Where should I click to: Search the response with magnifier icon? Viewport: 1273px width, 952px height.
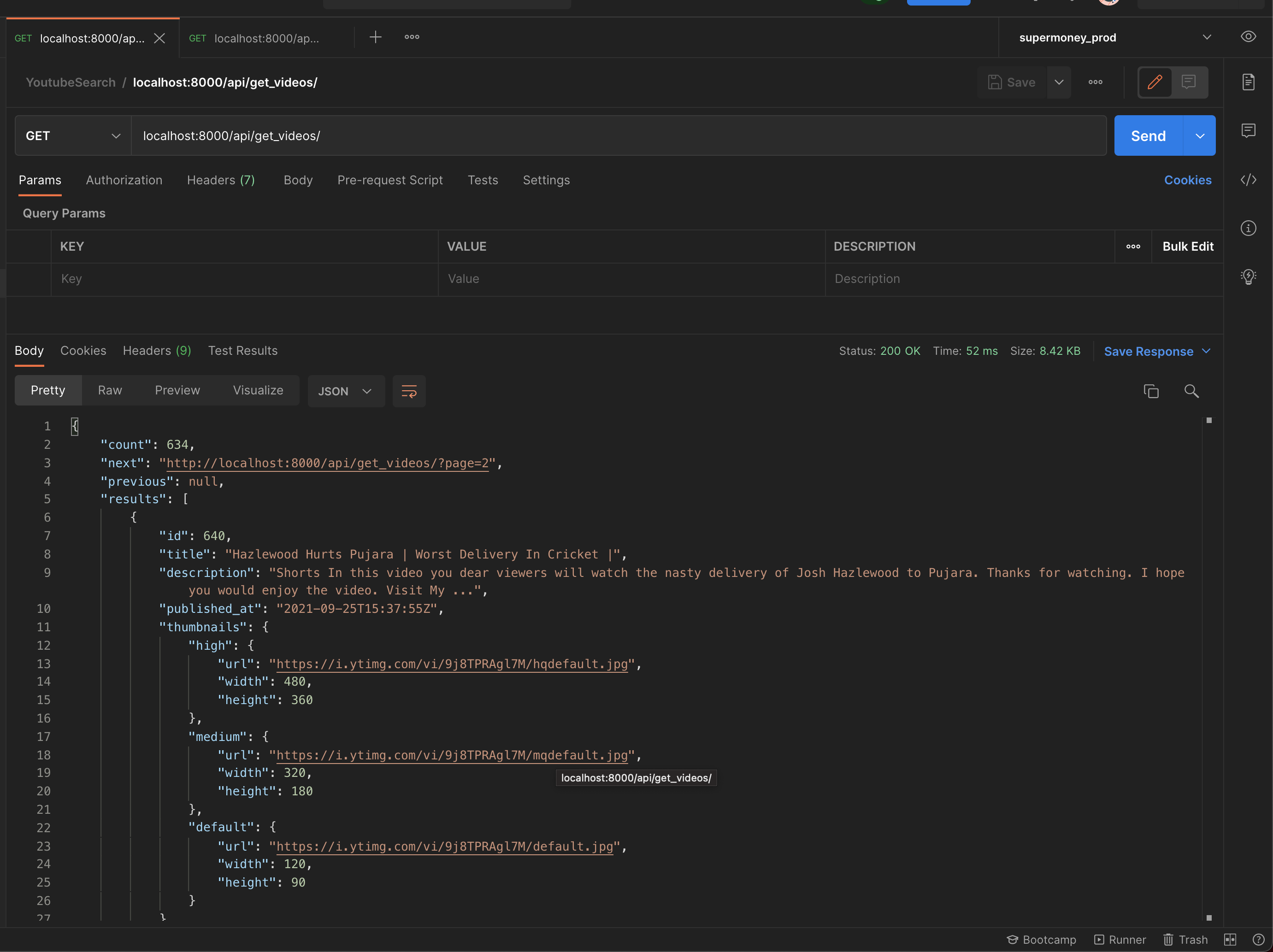(1191, 391)
